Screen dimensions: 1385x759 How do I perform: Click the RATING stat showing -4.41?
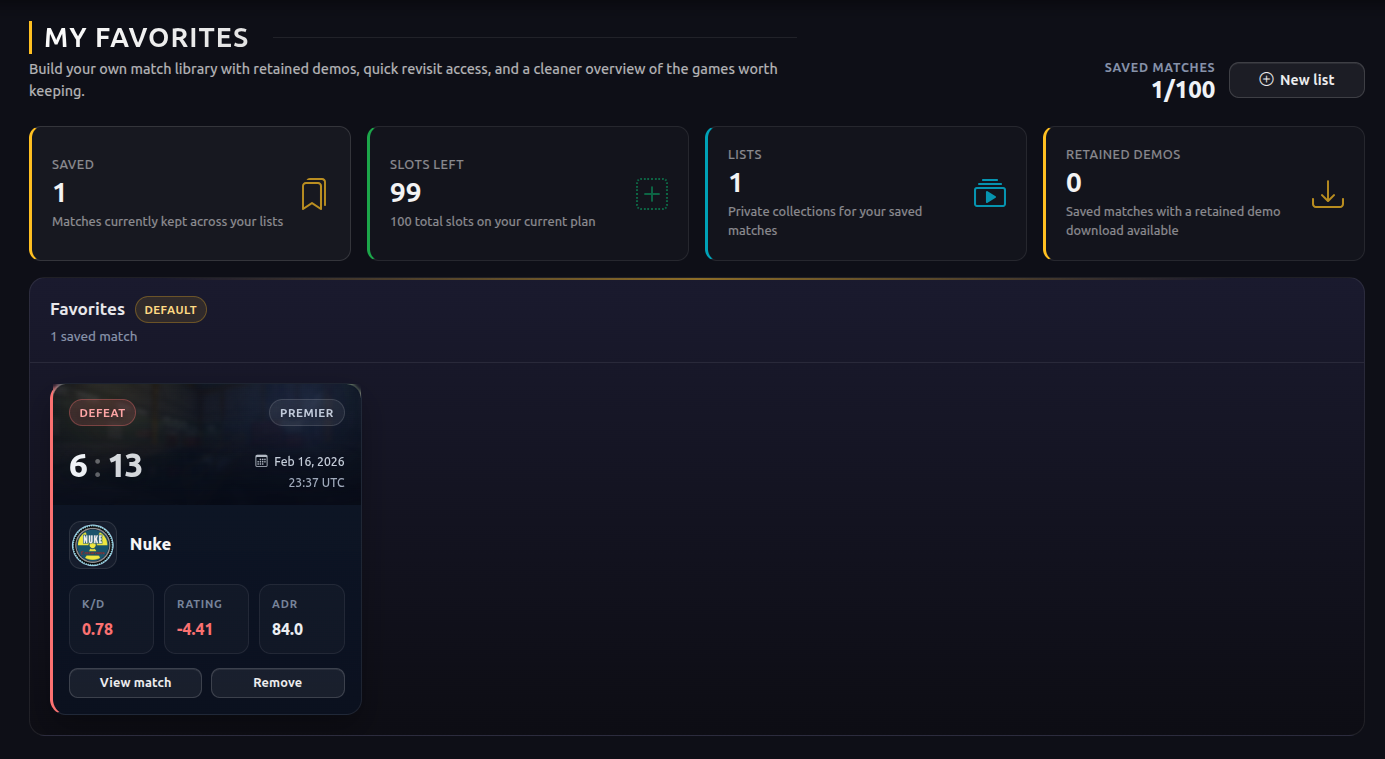coord(206,618)
